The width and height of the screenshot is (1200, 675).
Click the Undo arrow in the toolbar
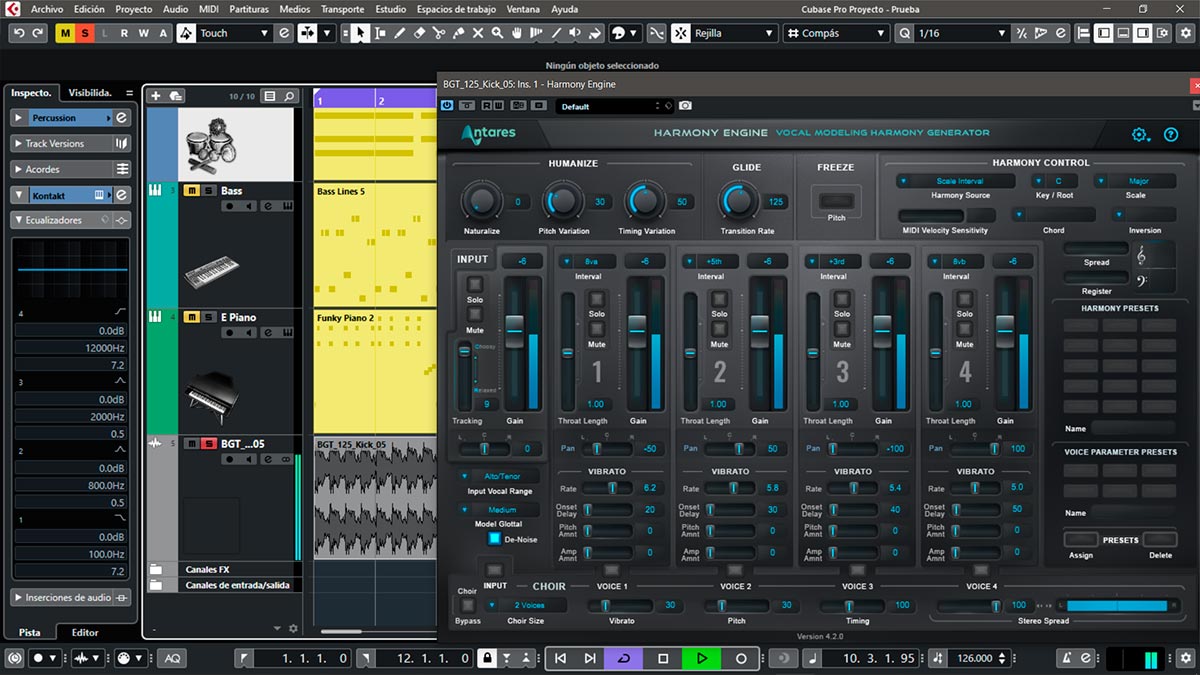coord(19,33)
